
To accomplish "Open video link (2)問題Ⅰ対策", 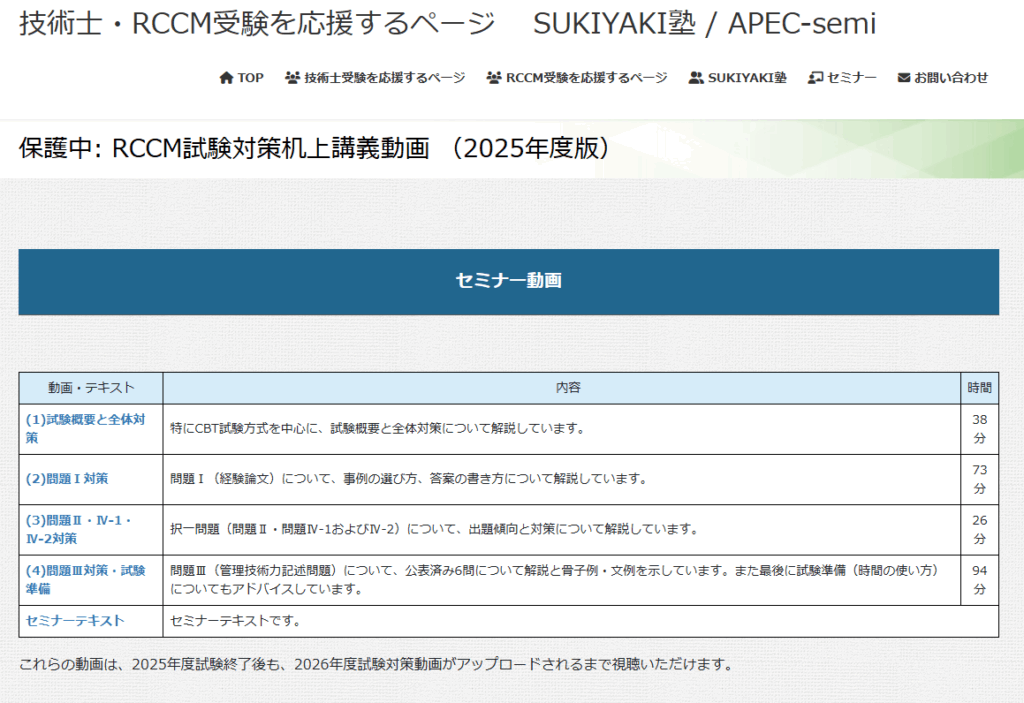I will pos(67,479).
